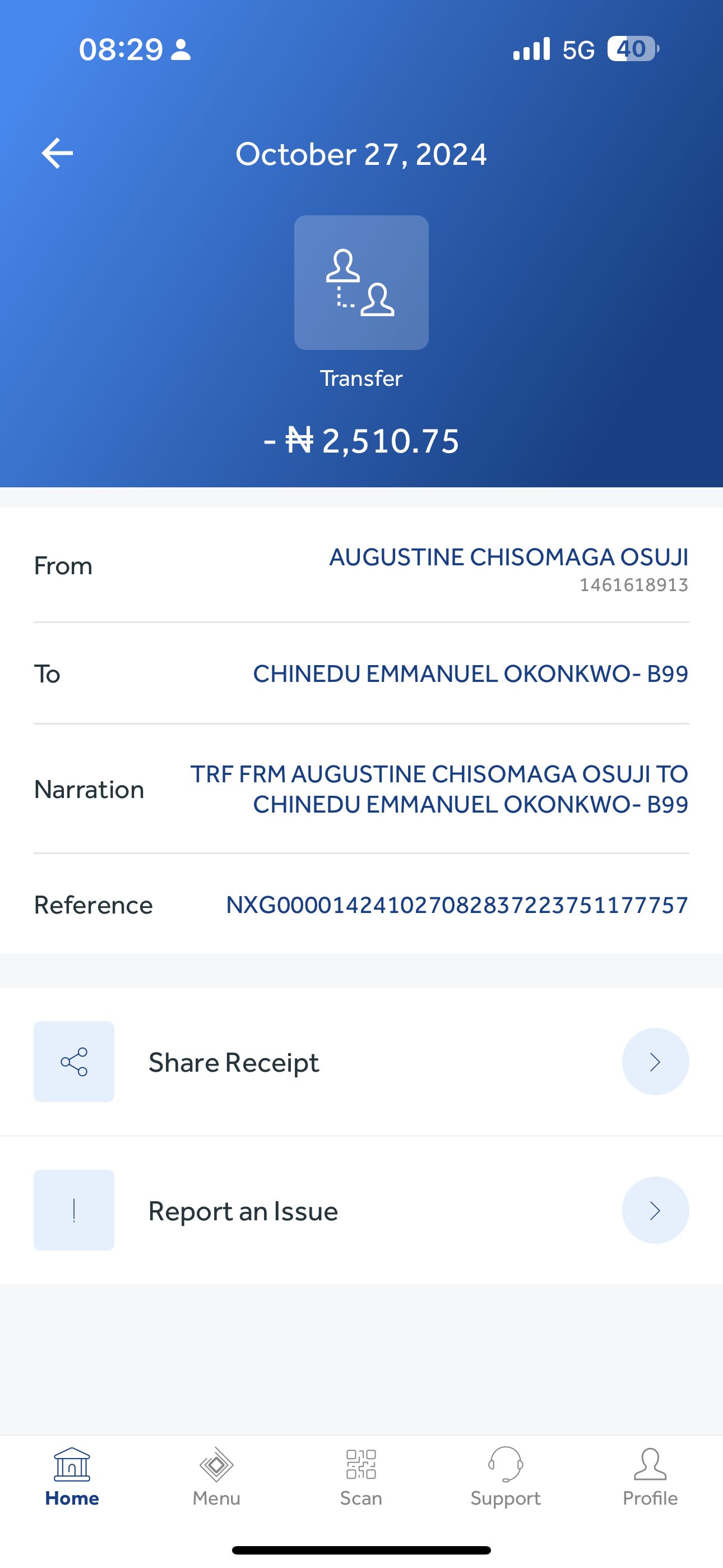Tap the battery indicator in status bar
This screenshot has width=723, height=1568.
tap(632, 49)
